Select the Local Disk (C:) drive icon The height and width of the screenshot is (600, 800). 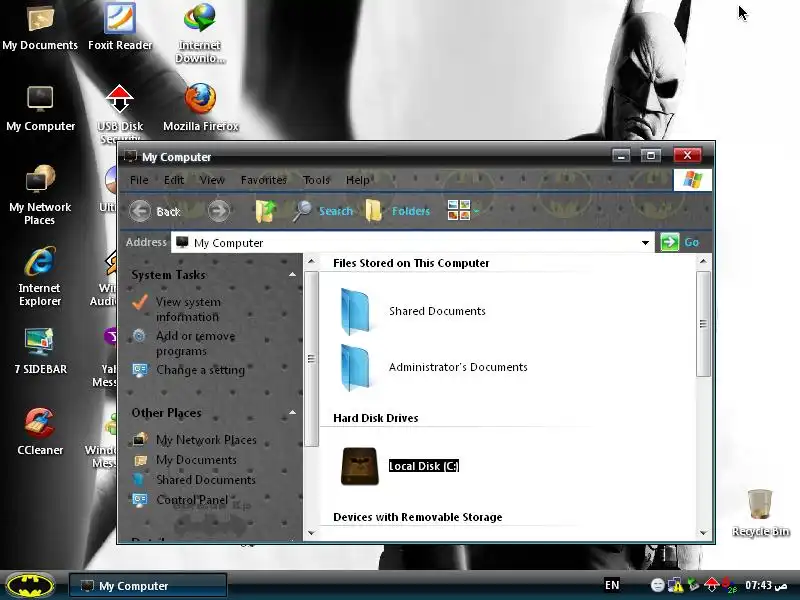tap(360, 466)
